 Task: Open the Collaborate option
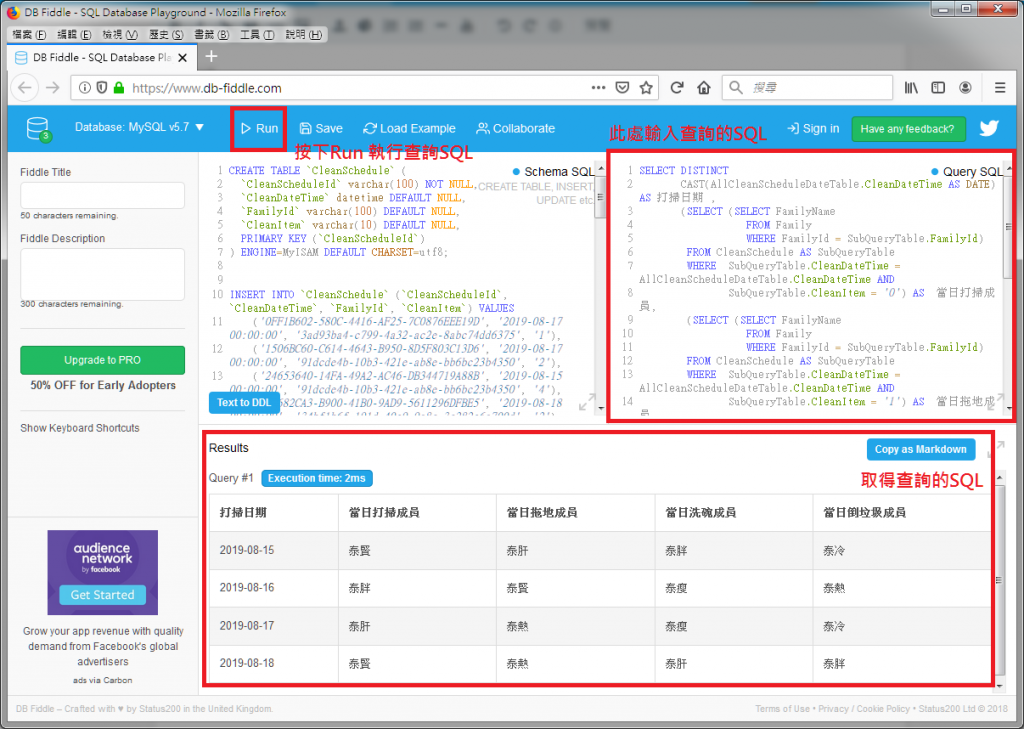[515, 129]
